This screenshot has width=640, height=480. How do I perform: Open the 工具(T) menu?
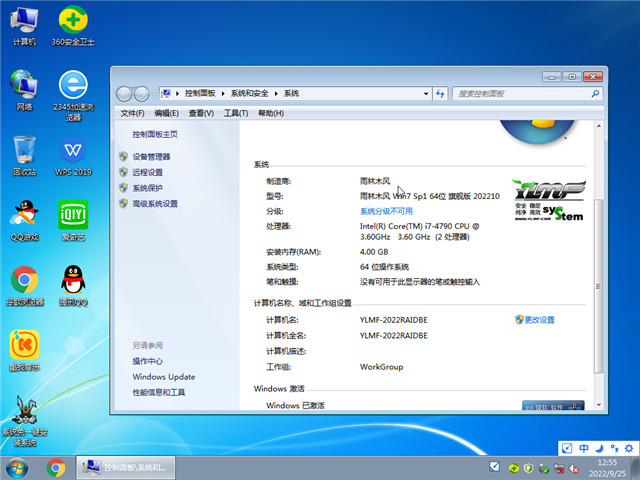(x=235, y=113)
